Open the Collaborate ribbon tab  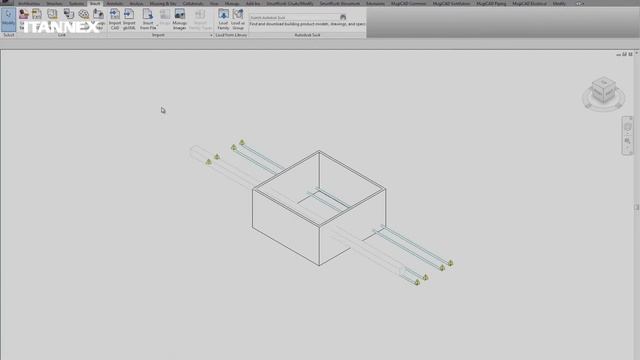(x=193, y=4)
